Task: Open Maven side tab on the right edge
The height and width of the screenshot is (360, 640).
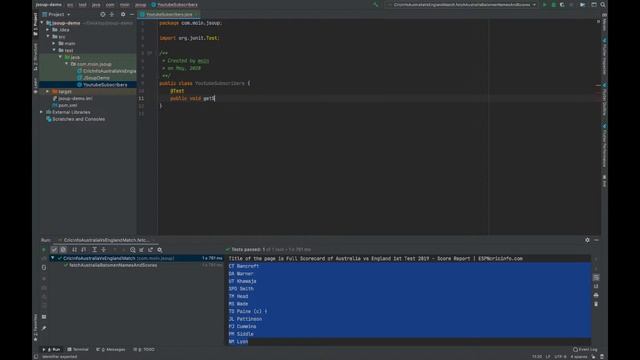Action: (x=604, y=23)
